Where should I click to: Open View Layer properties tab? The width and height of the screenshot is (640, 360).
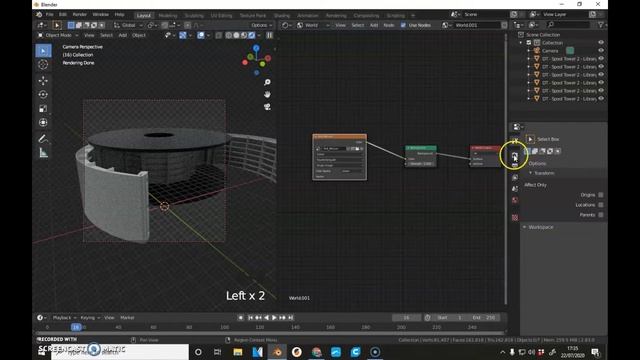(x=515, y=178)
